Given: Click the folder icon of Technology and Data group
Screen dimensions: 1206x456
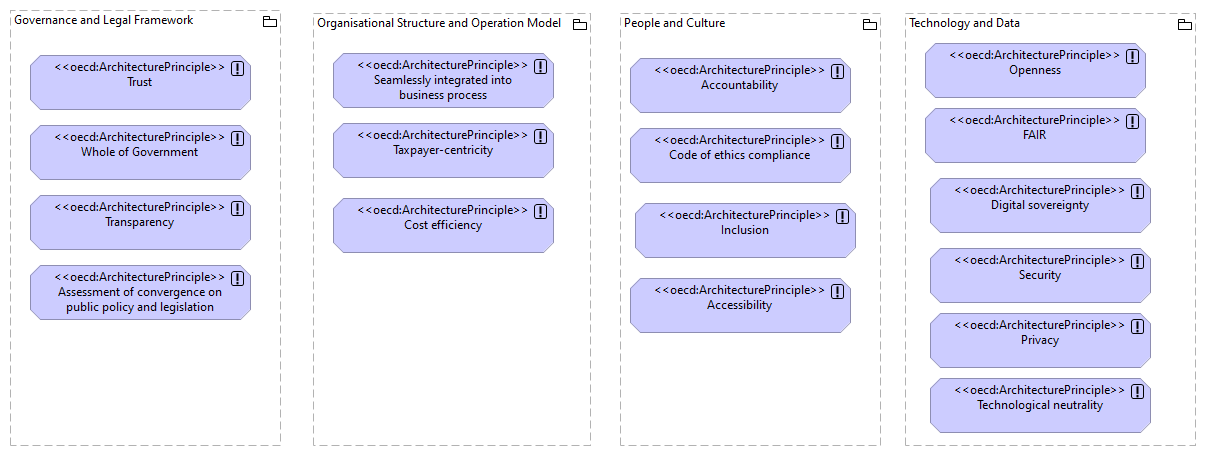Looking at the screenshot, I should coord(1184,25).
